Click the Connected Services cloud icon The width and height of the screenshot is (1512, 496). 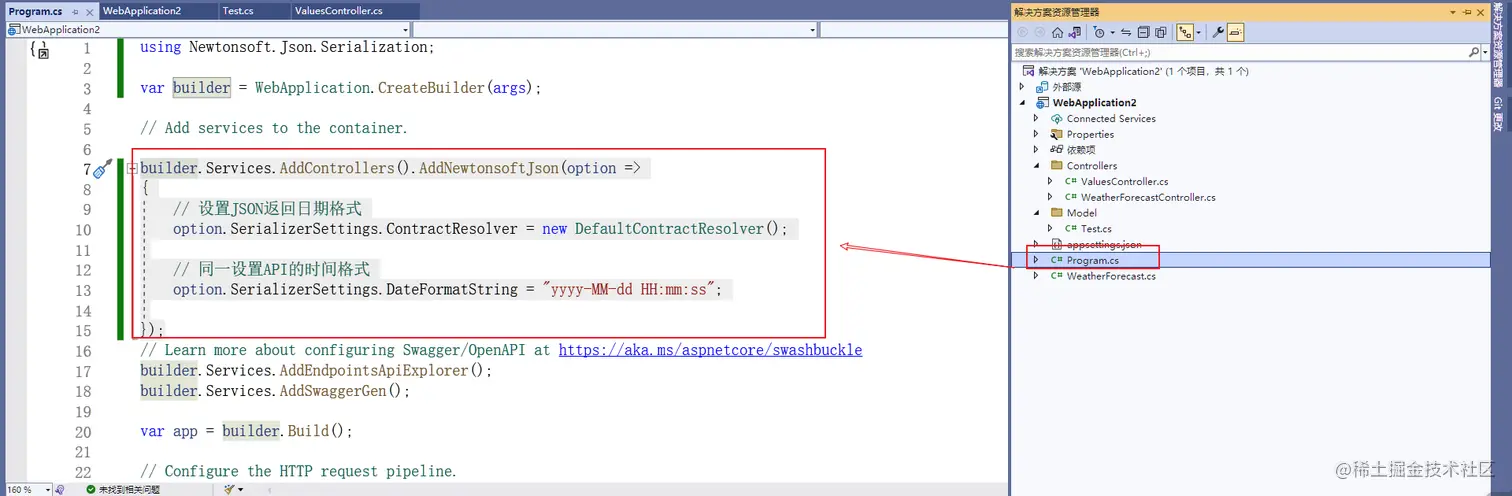pyautogui.click(x=1057, y=118)
